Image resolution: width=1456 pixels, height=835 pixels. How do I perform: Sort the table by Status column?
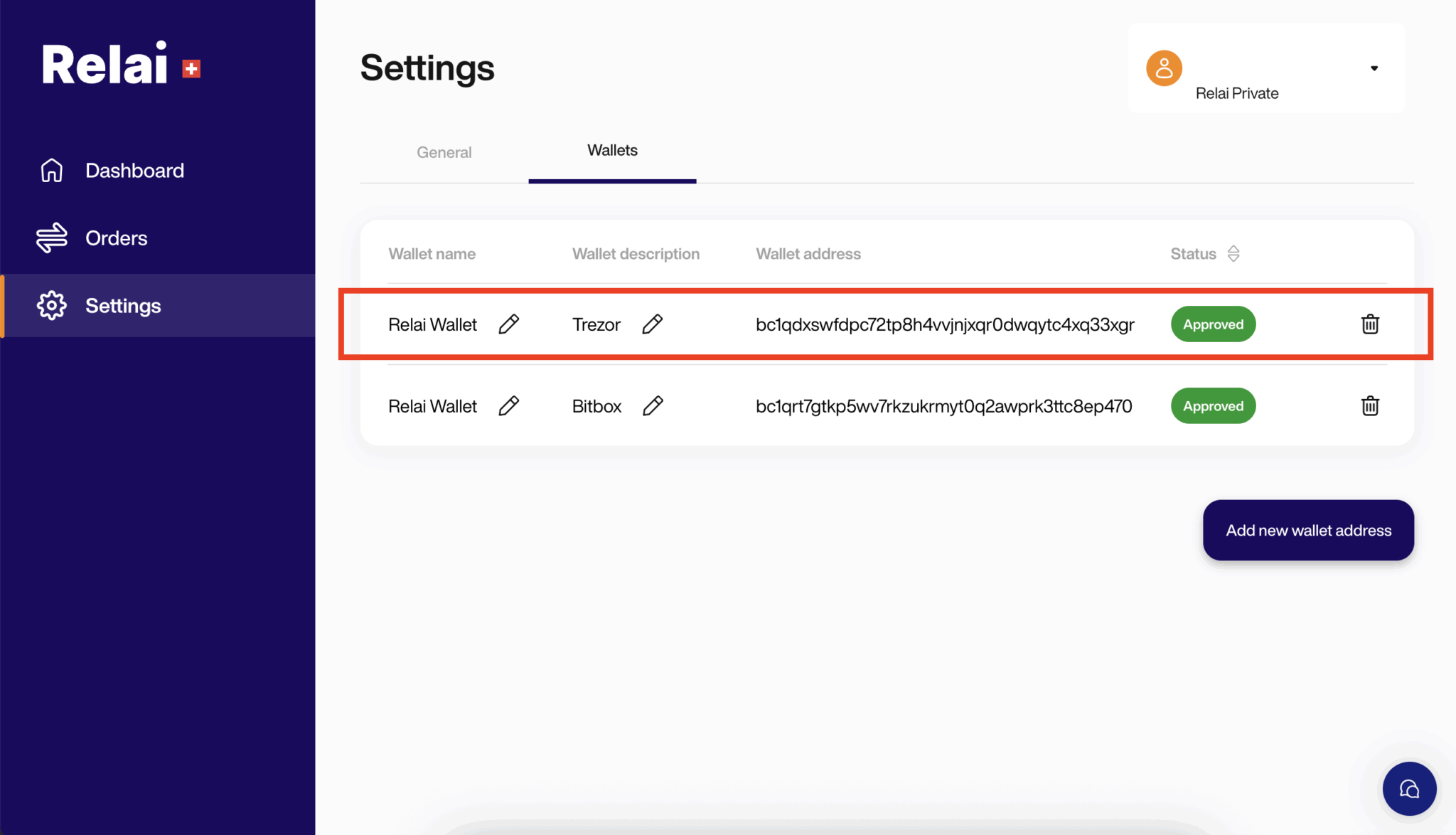tap(1233, 253)
